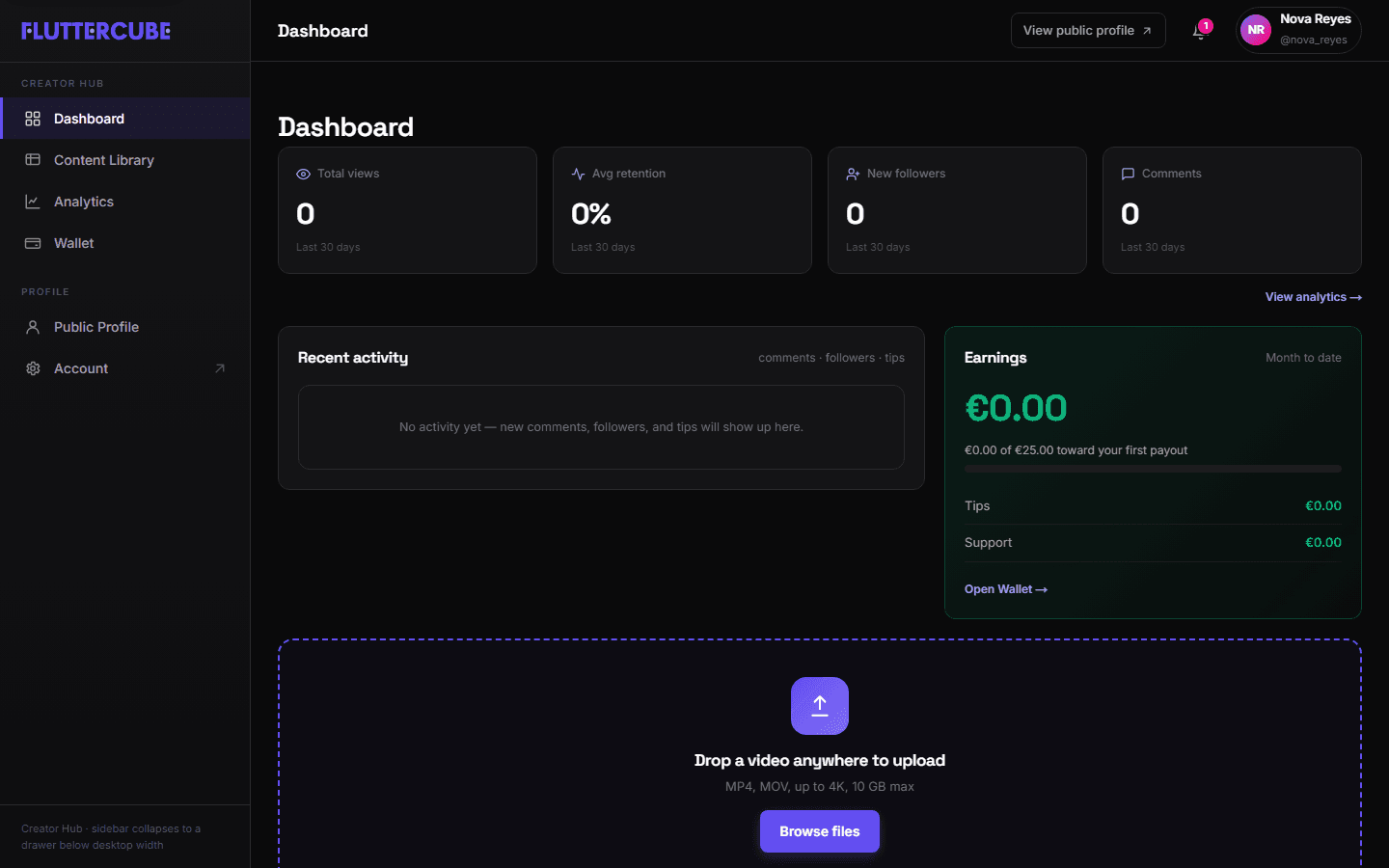
Task: Go to Content Library
Action: click(x=125, y=160)
